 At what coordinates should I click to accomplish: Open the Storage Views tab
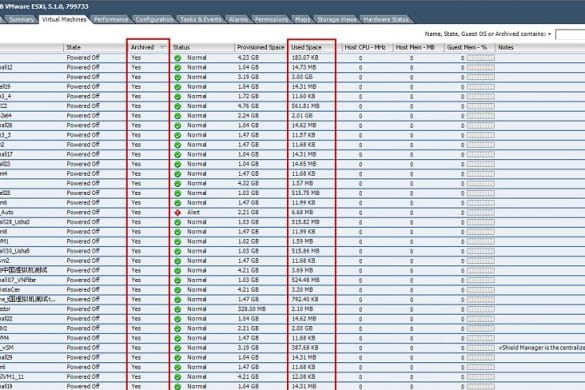(x=337, y=19)
